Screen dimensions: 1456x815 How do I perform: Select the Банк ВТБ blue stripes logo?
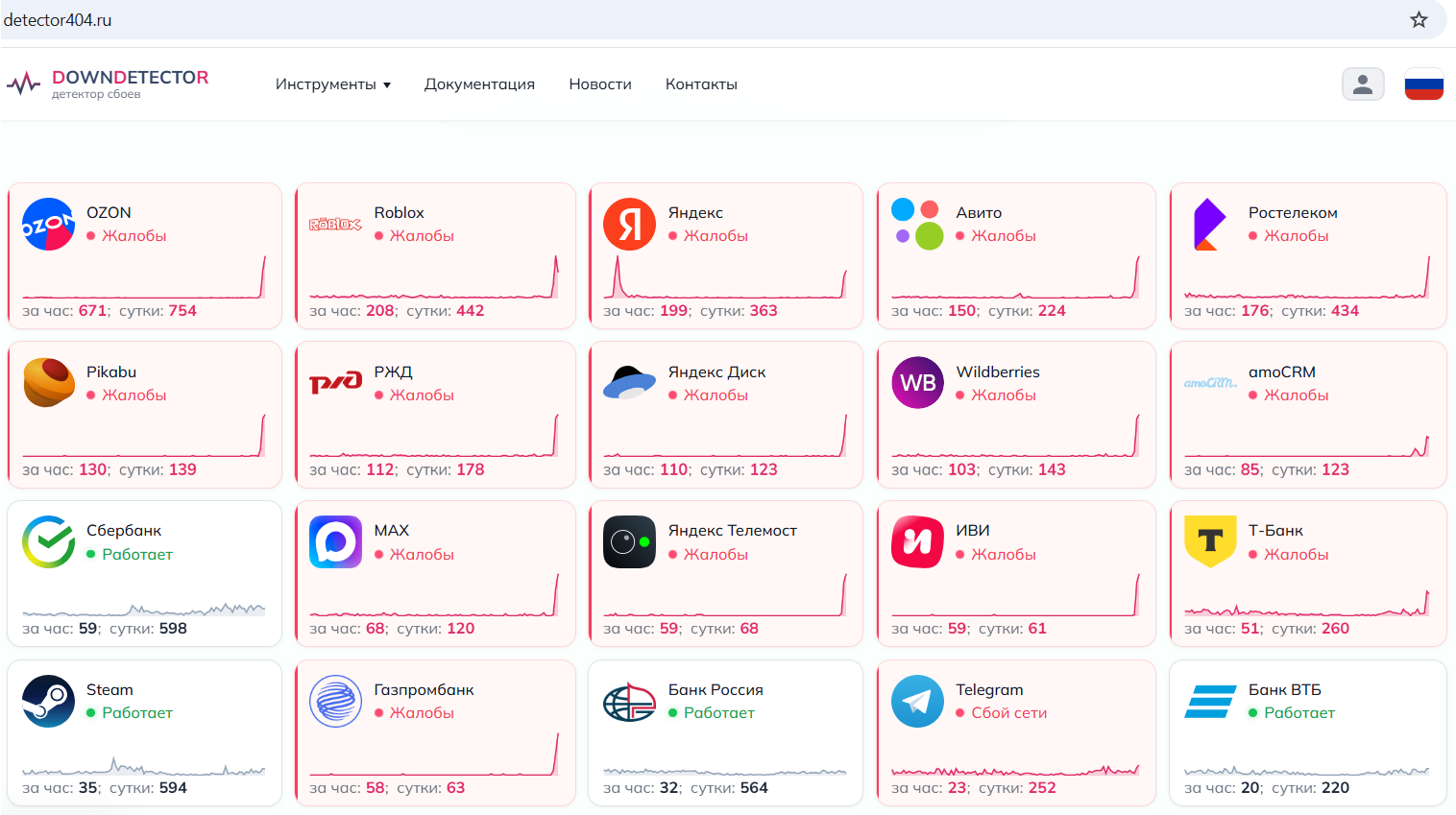1210,701
